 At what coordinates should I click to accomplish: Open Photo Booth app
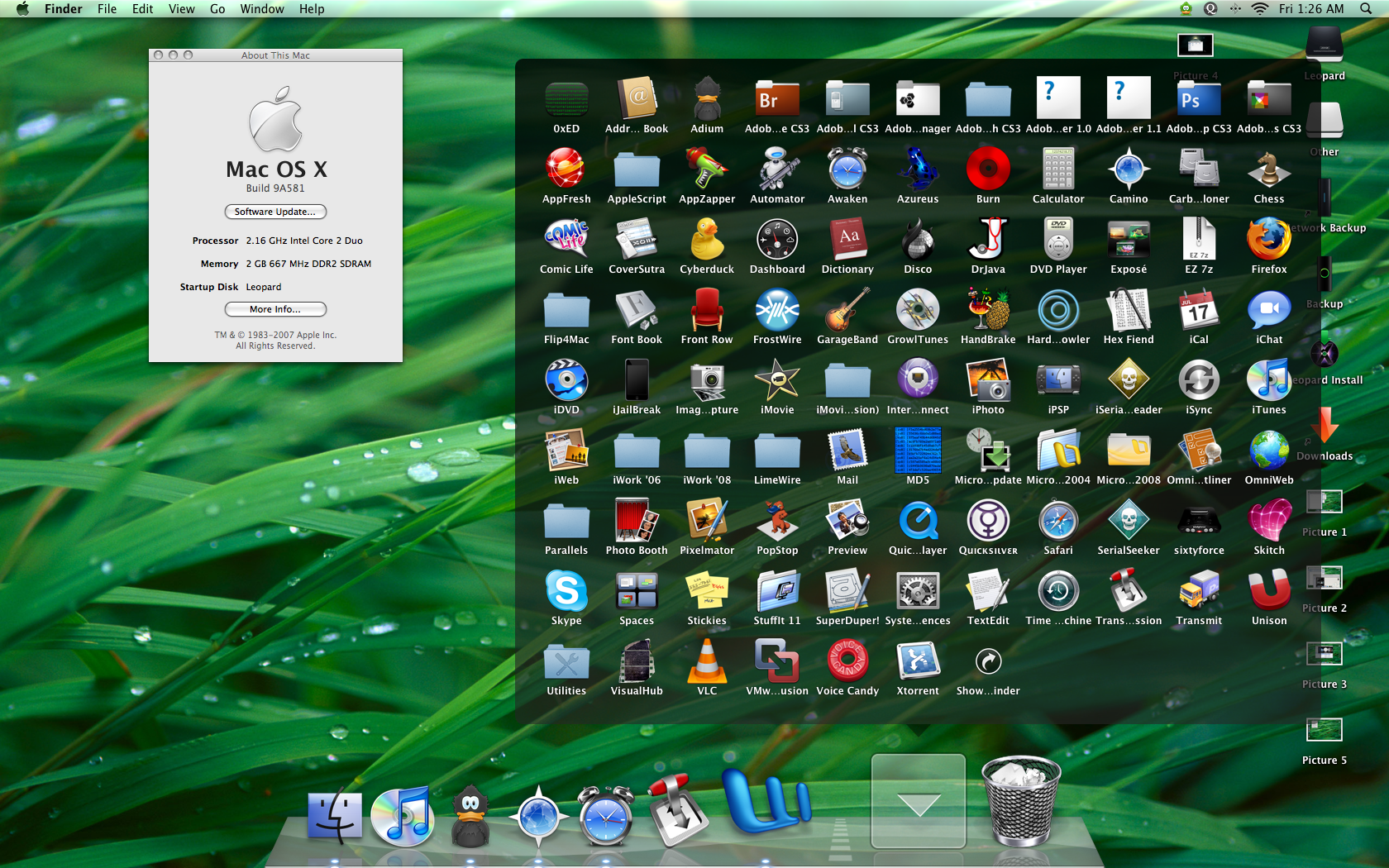coord(636,522)
